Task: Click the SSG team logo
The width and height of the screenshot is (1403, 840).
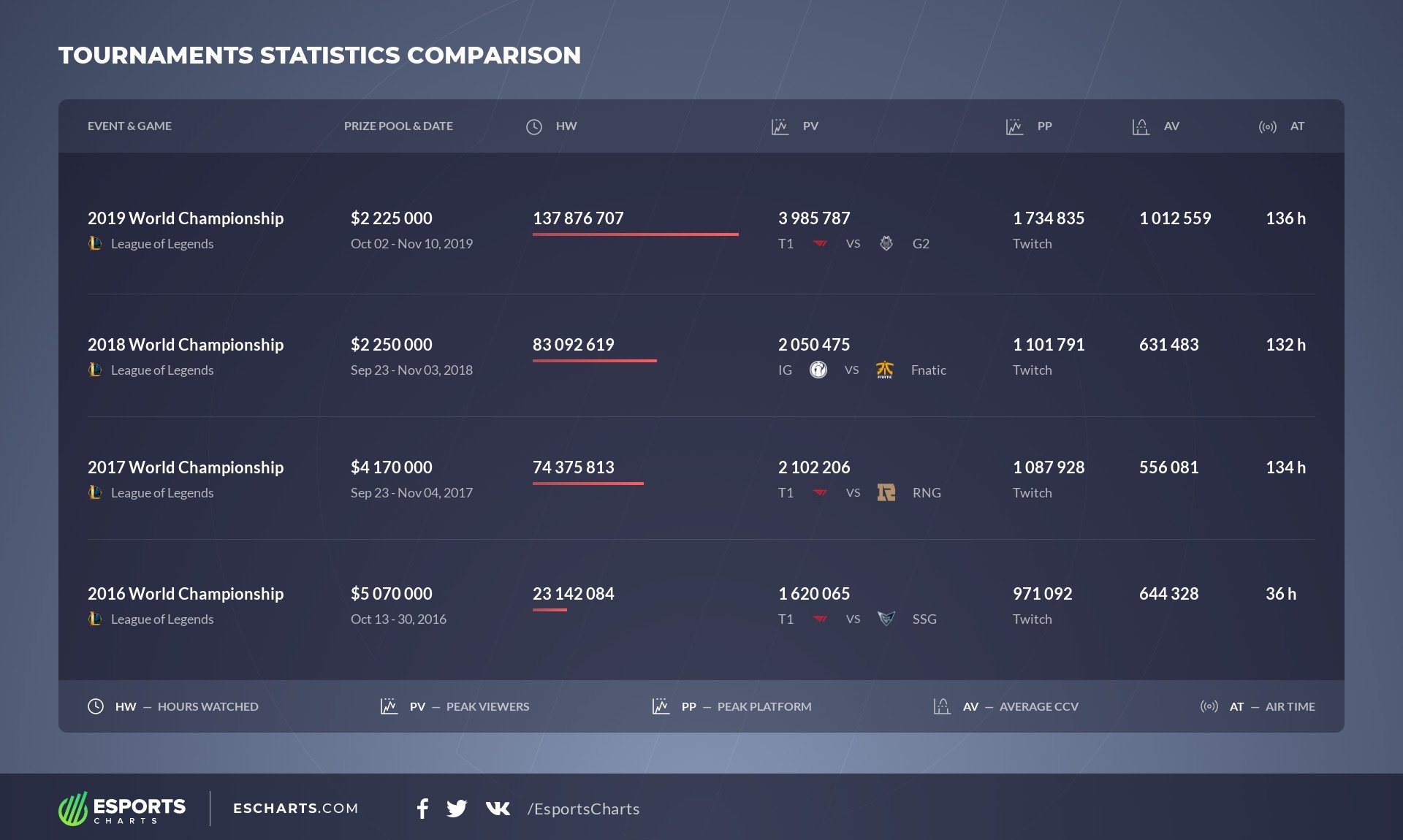Action: (886, 619)
